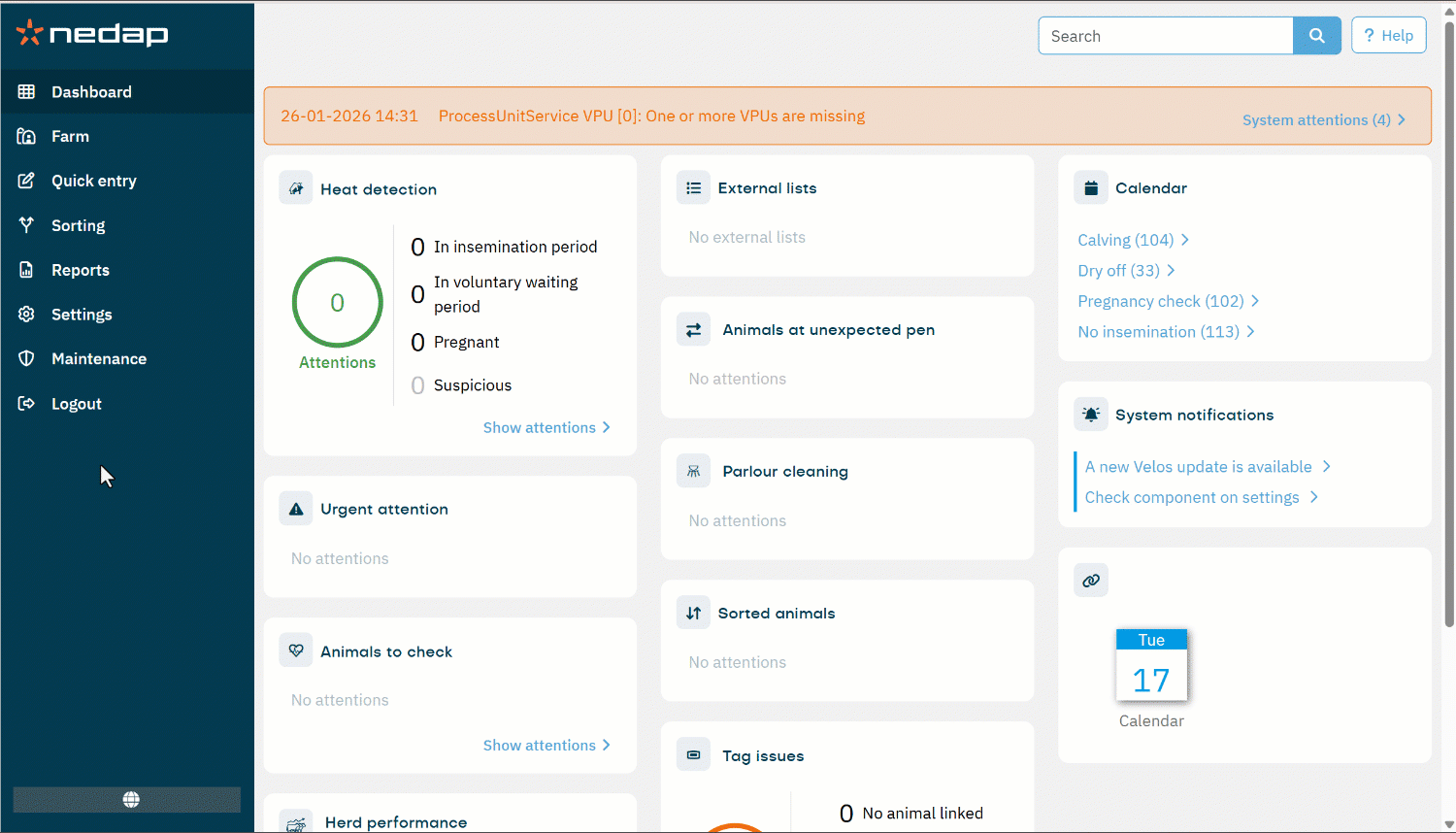Click the Animals at unexpected pen arrows icon

[693, 330]
